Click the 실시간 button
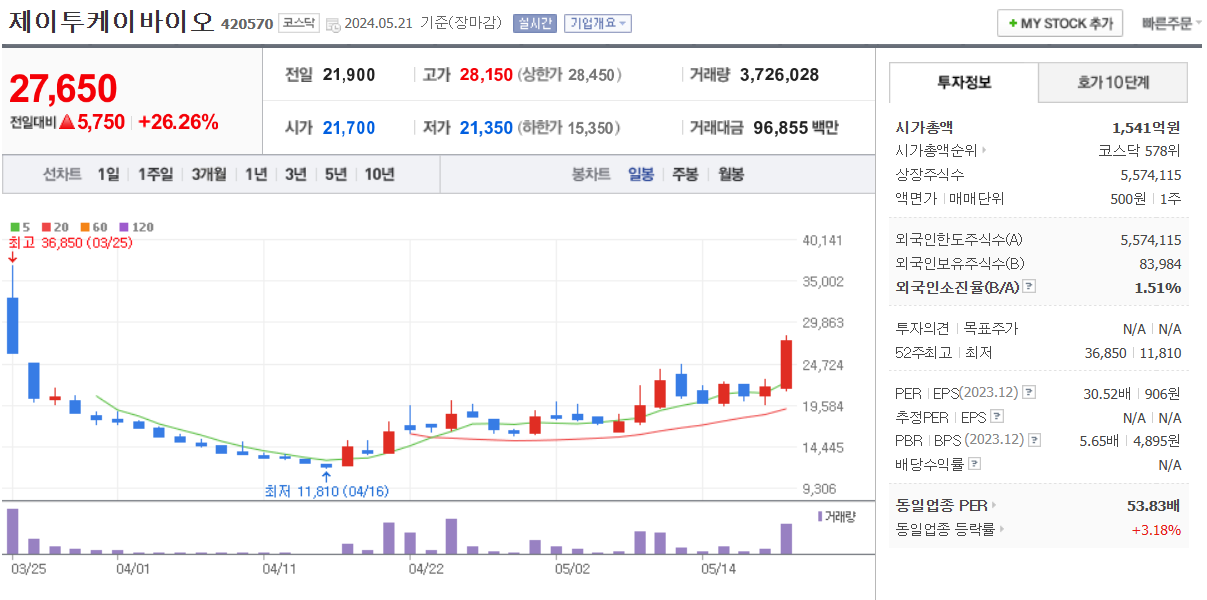 [x=534, y=23]
